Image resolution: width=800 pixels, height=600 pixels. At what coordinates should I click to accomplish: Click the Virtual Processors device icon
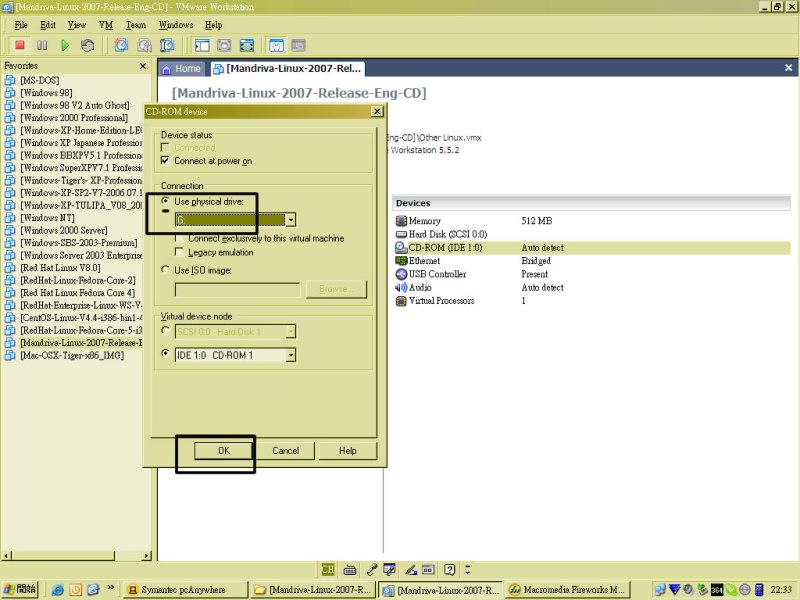pos(401,301)
